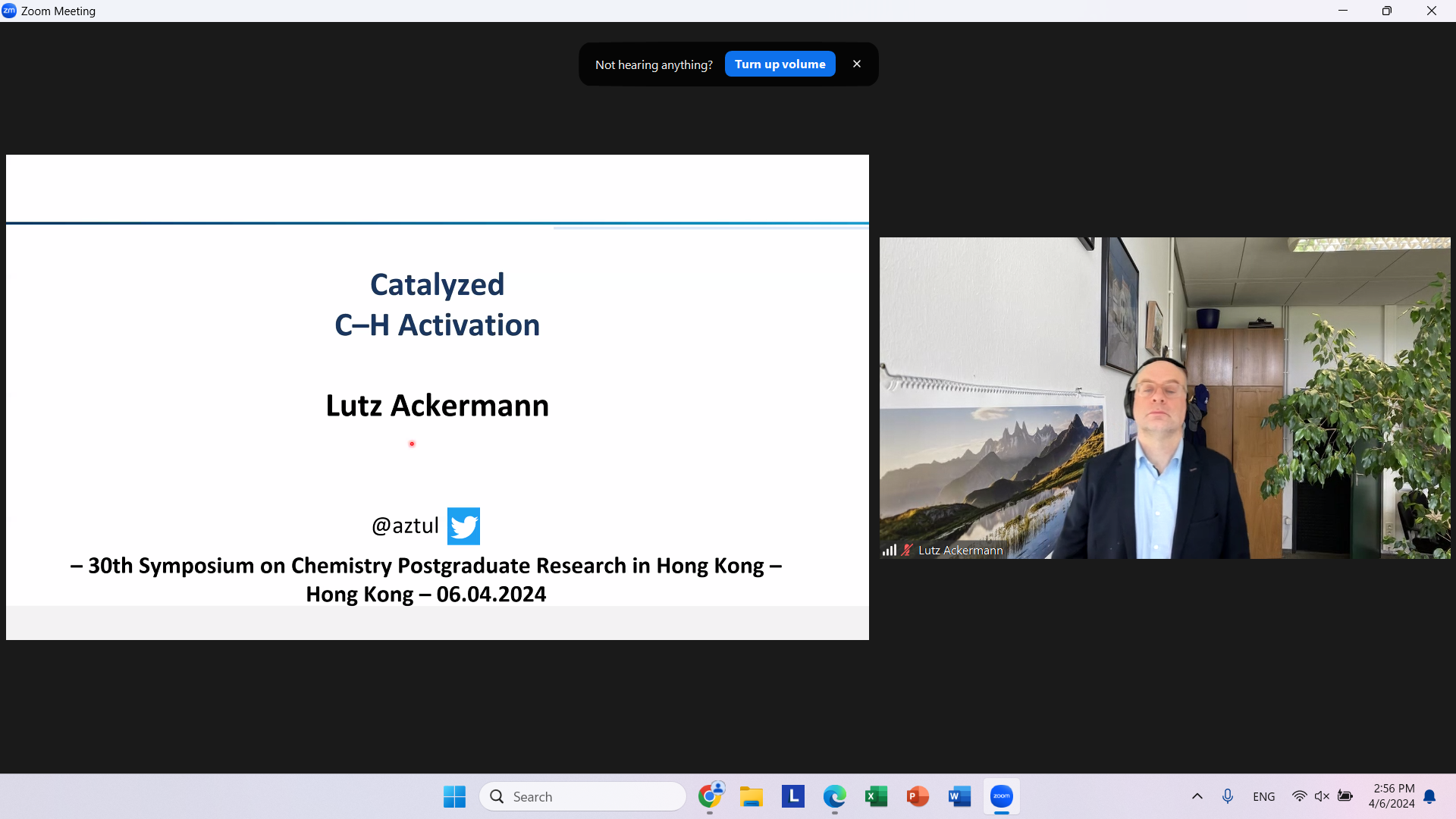
Task: Expand the hidden system tray icons
Action: [1197, 796]
